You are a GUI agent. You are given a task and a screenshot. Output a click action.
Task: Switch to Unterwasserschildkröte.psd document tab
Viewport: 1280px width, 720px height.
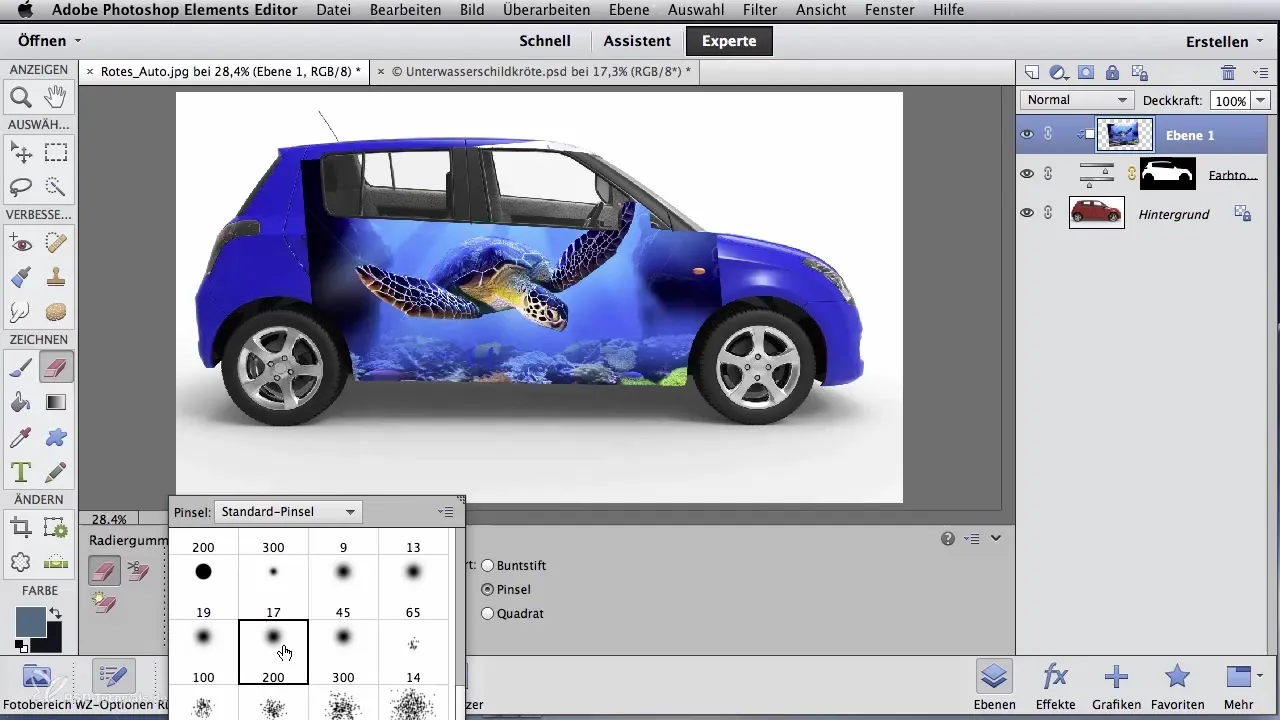pos(540,72)
